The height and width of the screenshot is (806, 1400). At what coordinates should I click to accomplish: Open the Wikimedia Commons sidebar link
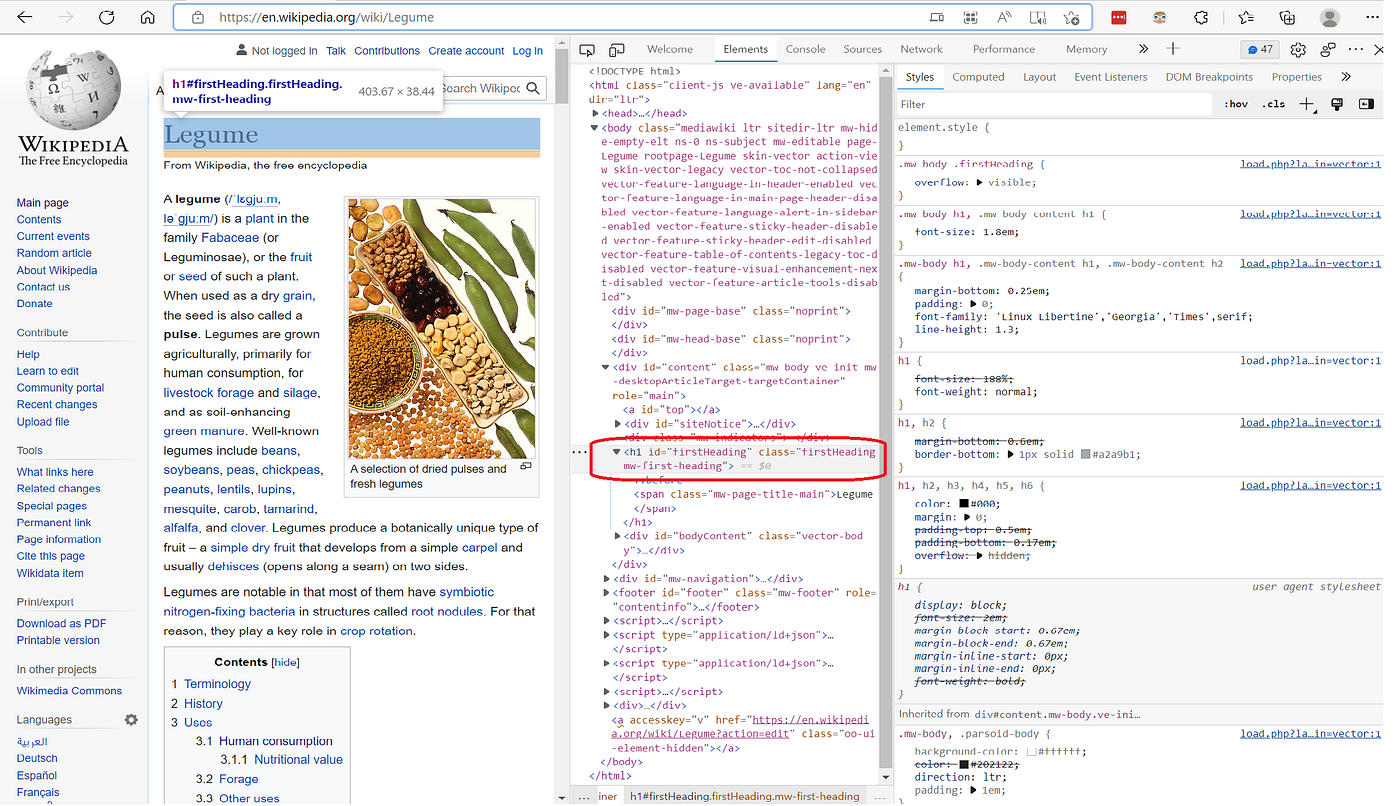coord(69,691)
